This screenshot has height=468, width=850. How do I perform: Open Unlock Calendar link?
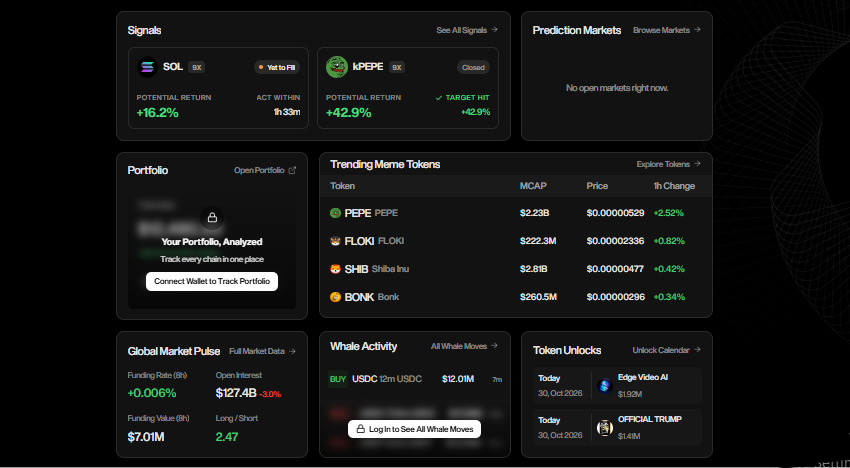(x=666, y=350)
